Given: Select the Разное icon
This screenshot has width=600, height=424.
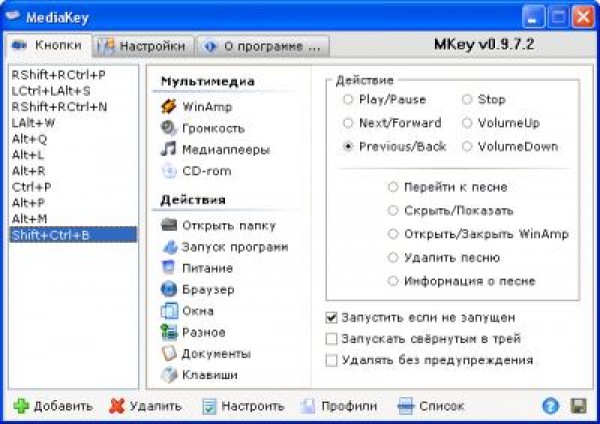Looking at the screenshot, I should [169, 332].
